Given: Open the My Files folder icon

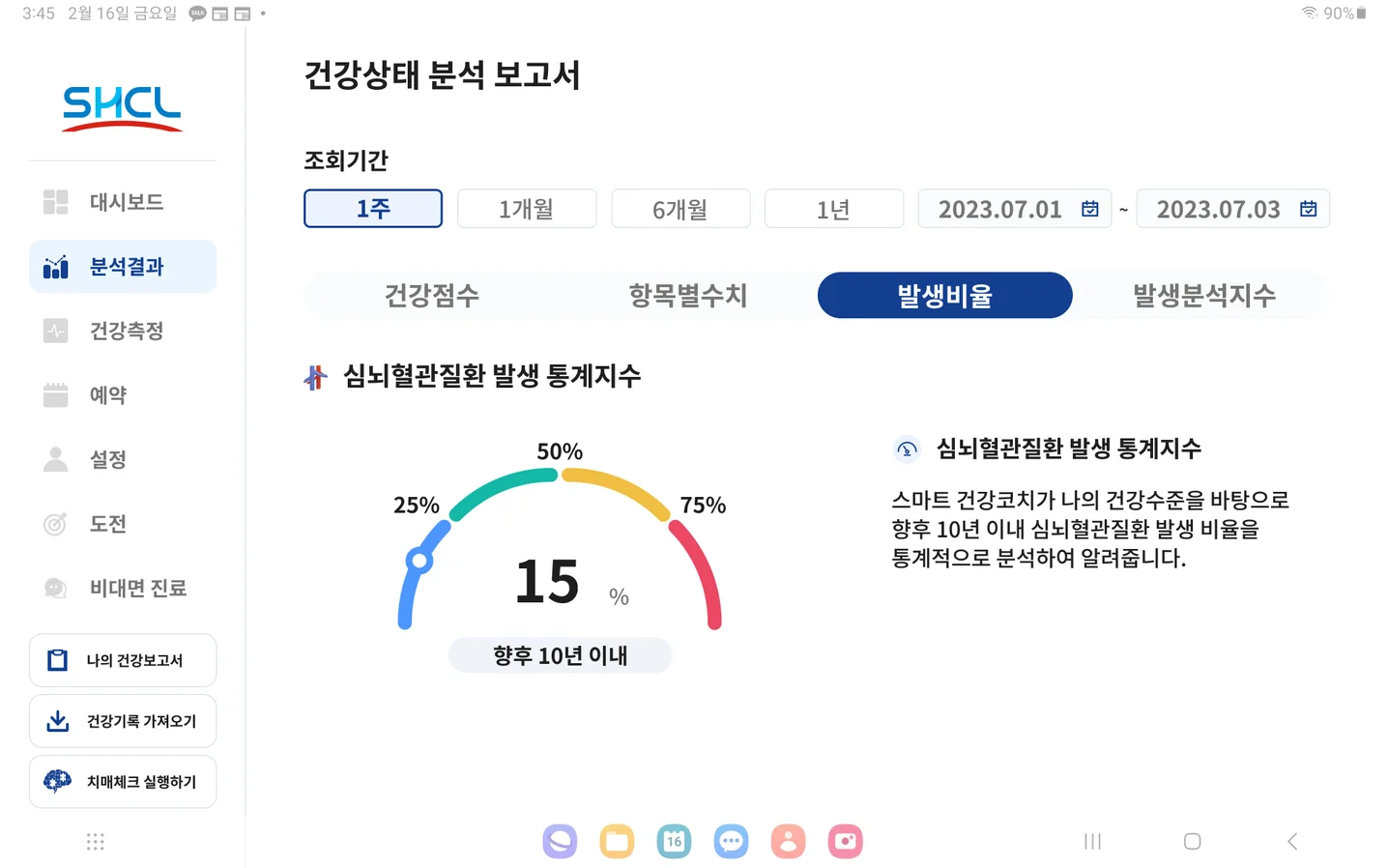Looking at the screenshot, I should pyautogui.click(x=617, y=842).
